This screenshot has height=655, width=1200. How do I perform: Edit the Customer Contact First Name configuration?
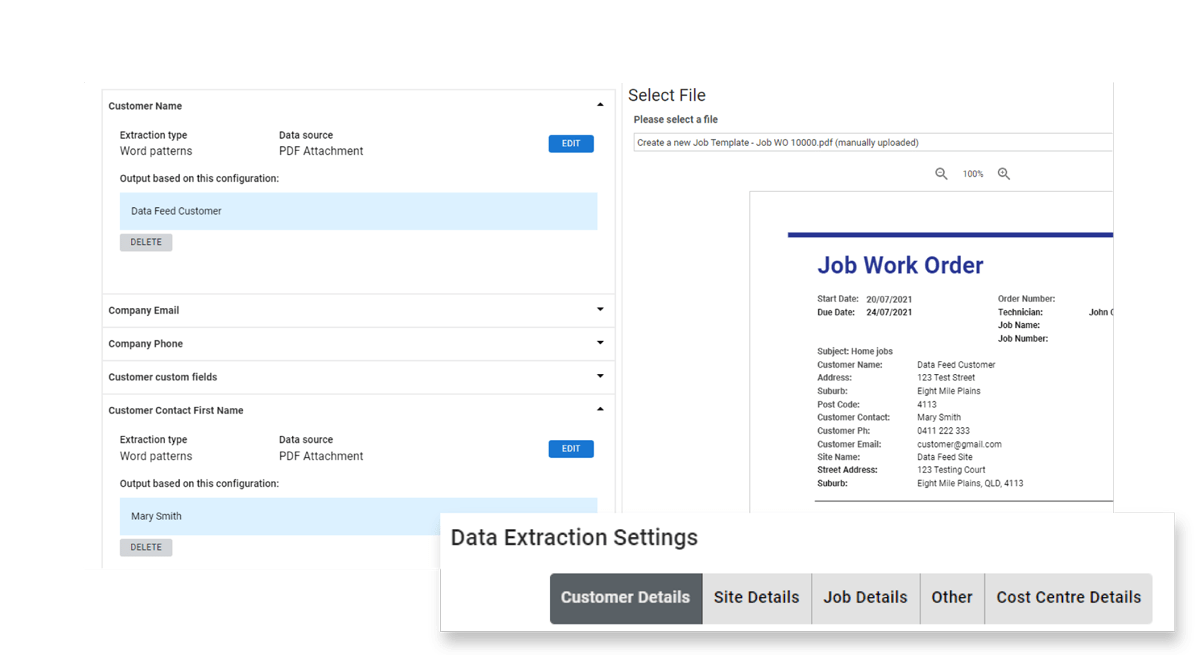[x=571, y=449]
